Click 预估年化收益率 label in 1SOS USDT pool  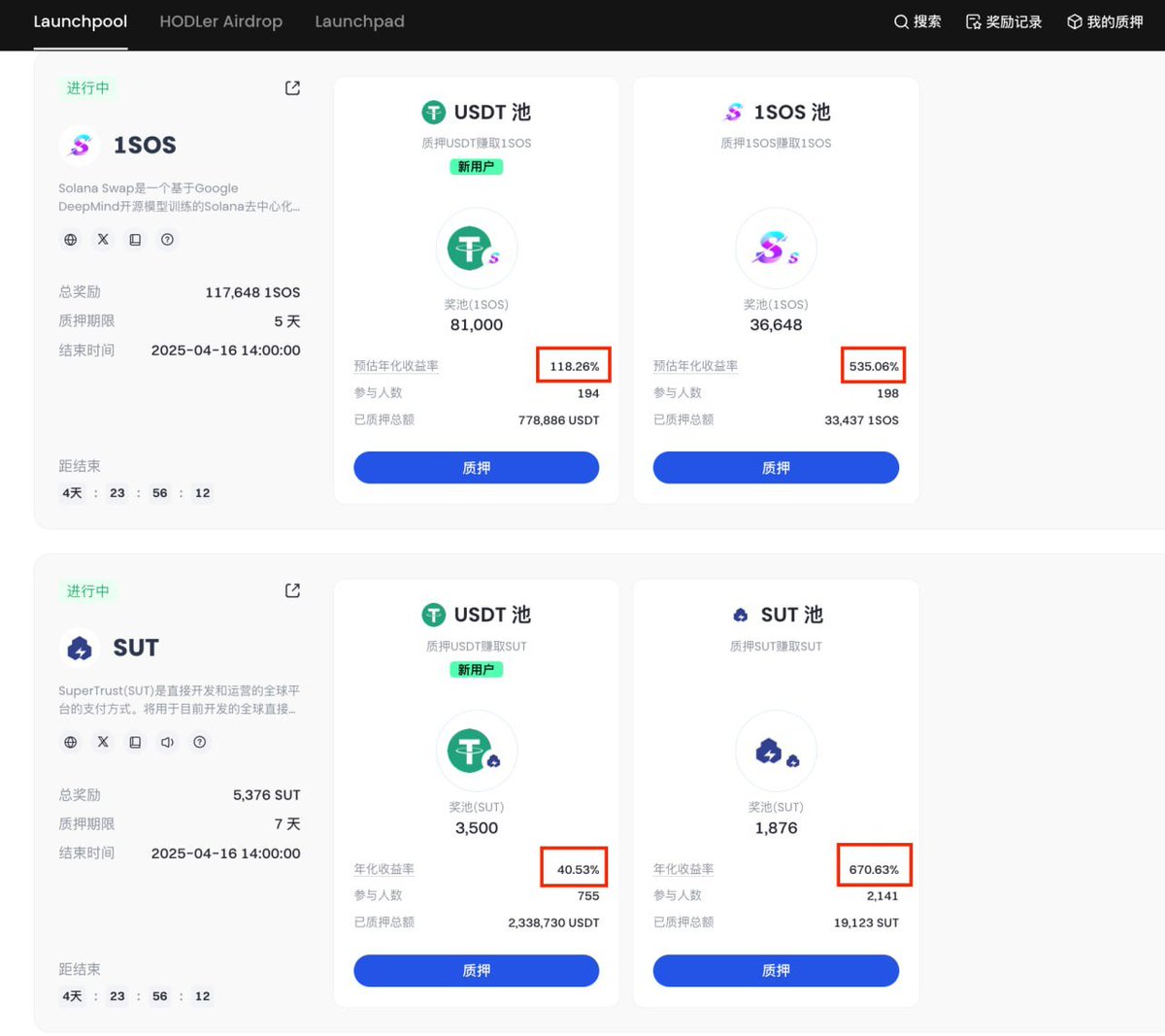(396, 366)
